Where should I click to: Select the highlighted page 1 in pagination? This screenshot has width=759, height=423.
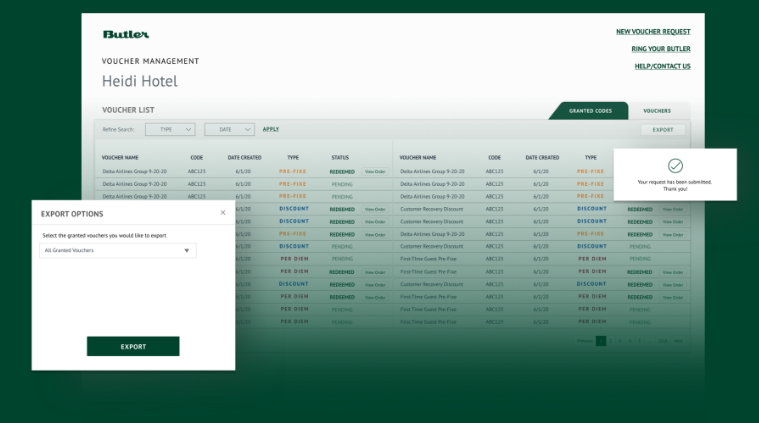tap(601, 341)
